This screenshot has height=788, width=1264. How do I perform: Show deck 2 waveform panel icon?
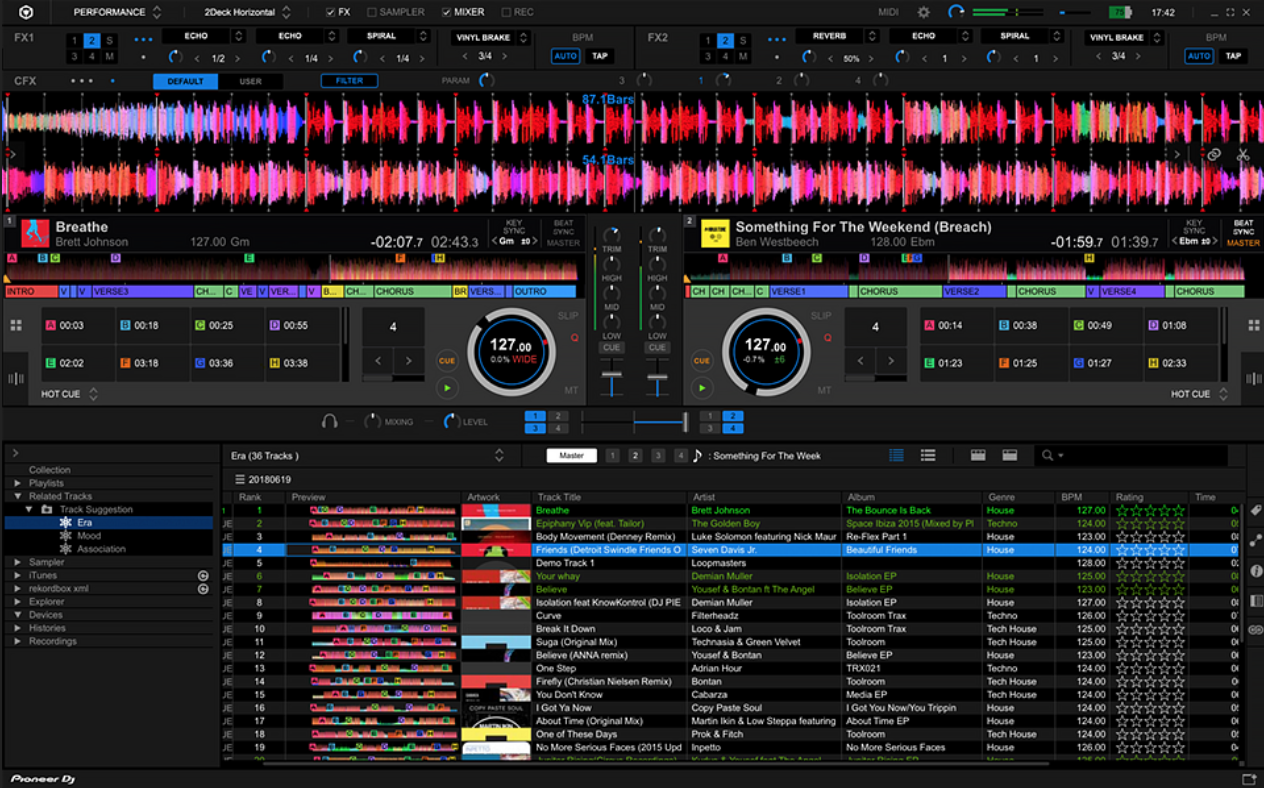click(x=1253, y=379)
